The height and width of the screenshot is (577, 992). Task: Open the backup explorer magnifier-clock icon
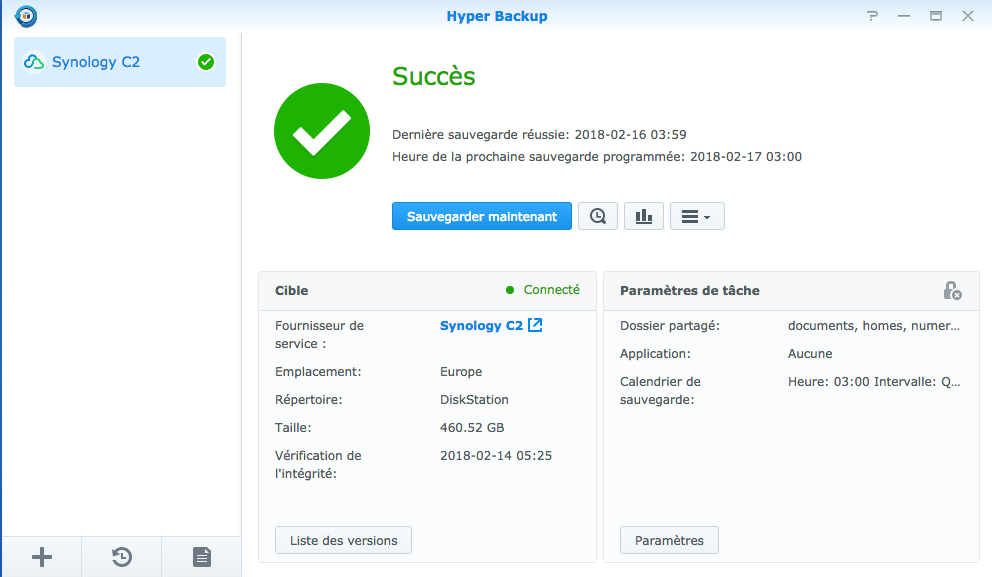(x=598, y=216)
